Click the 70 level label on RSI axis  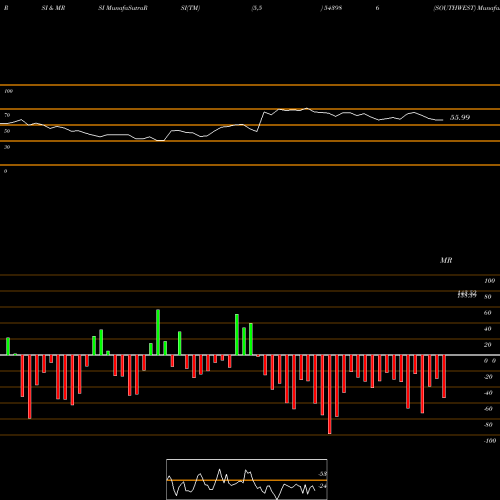coord(7,115)
